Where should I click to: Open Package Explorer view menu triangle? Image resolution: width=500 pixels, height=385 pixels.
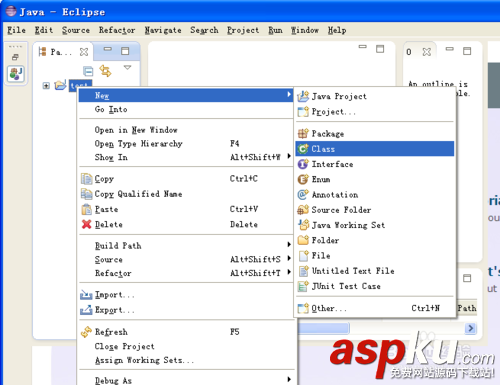click(x=127, y=68)
